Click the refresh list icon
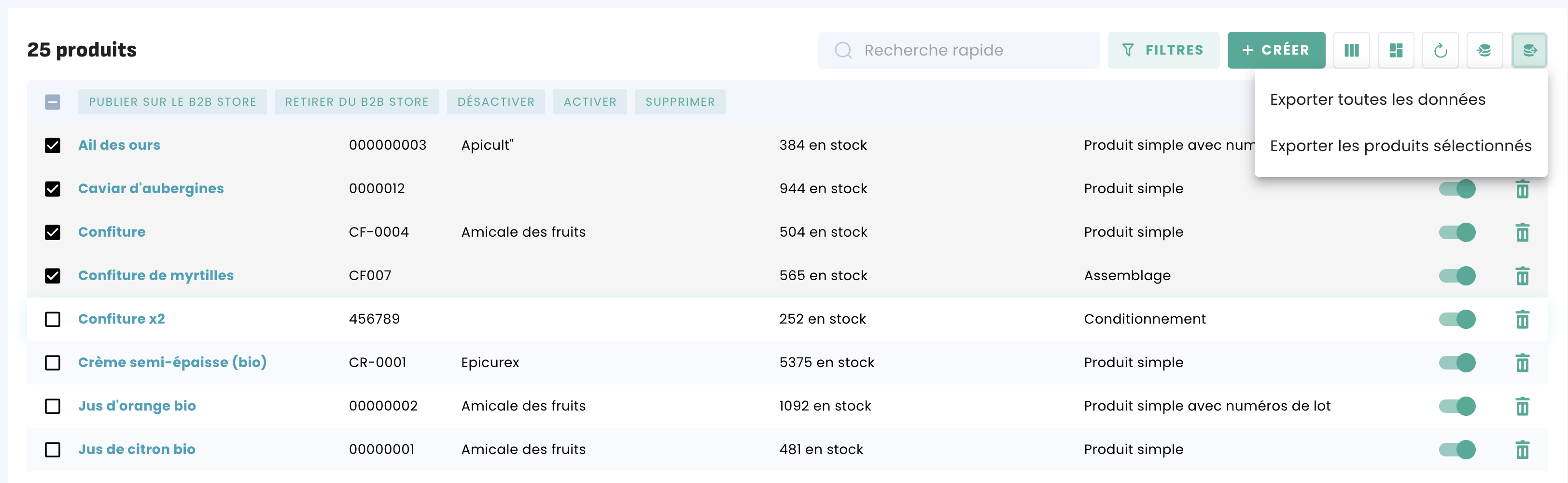1568x483 pixels. click(1440, 50)
